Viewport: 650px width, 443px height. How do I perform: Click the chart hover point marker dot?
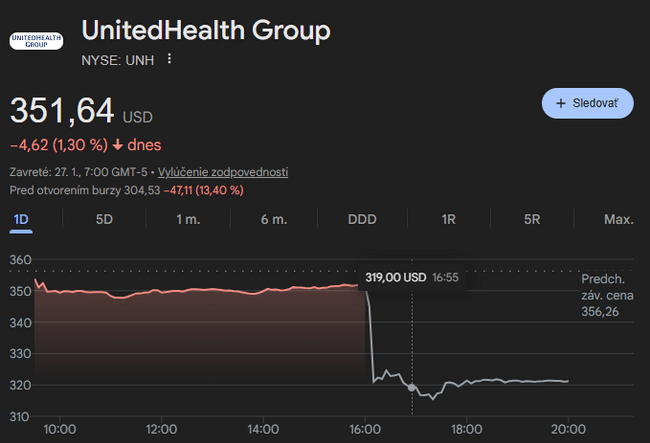click(411, 387)
